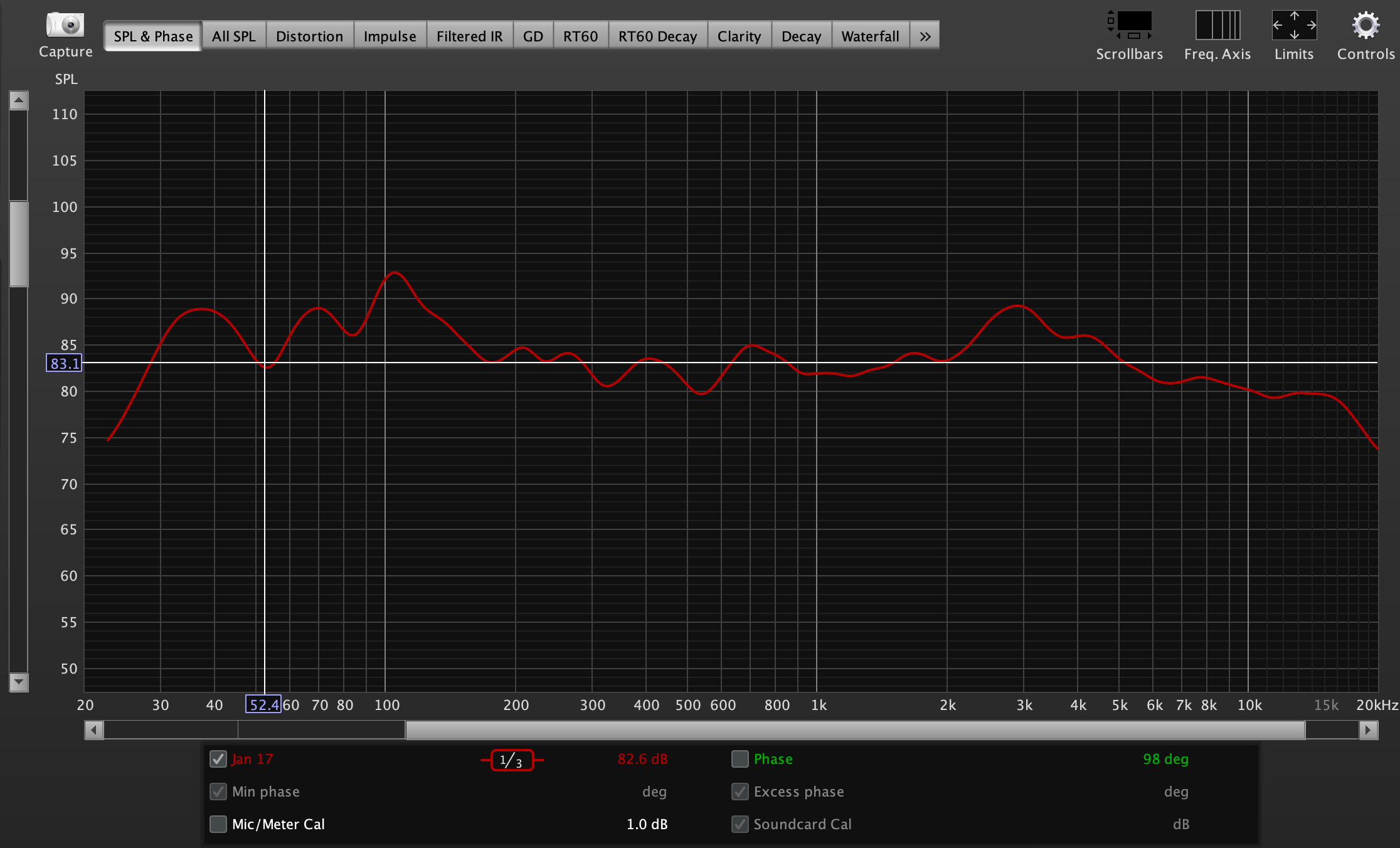Click the vertical SPL scrollbar thumb

[19, 243]
